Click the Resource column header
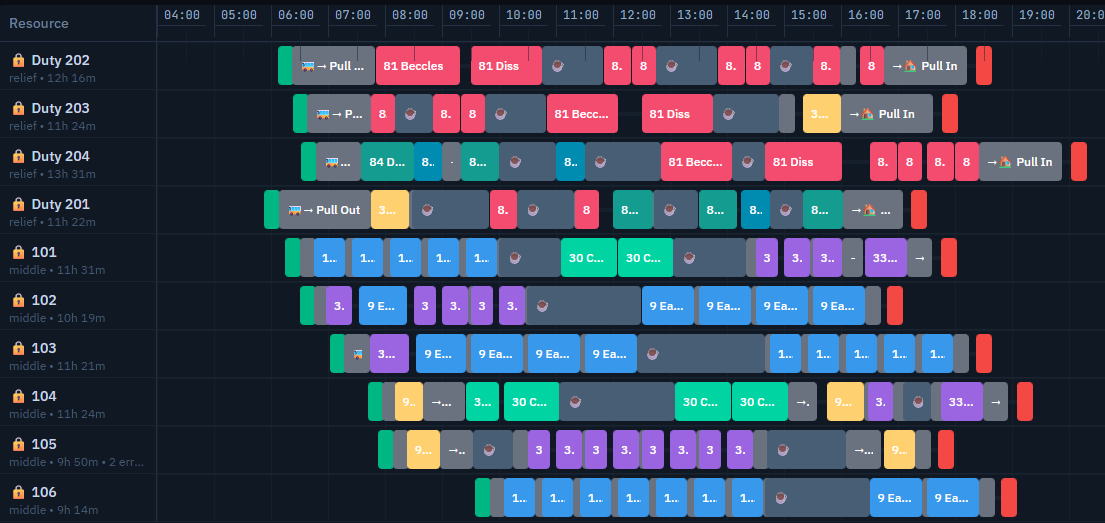The width and height of the screenshot is (1105, 523). tap(40, 23)
